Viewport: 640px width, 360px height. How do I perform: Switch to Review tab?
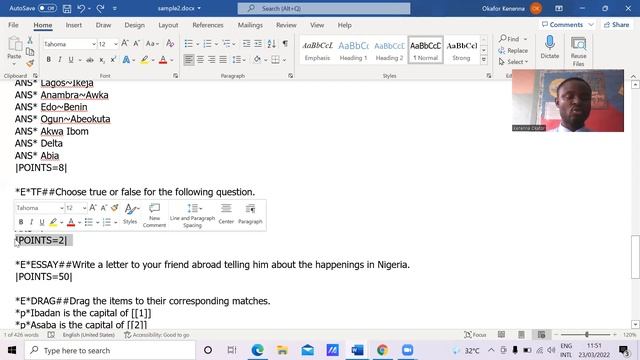coord(286,25)
